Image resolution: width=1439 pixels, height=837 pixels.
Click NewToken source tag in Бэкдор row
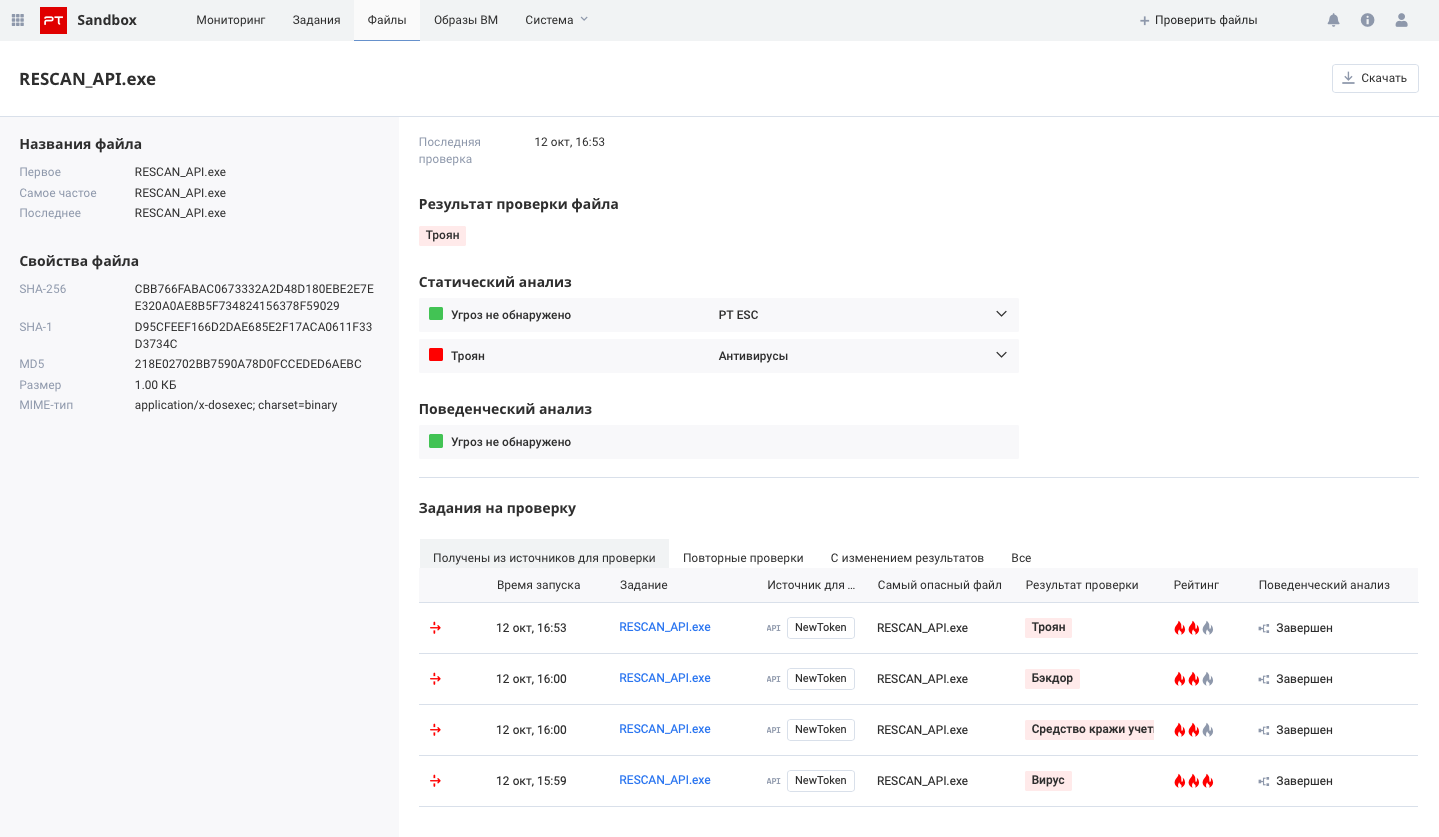click(x=820, y=679)
